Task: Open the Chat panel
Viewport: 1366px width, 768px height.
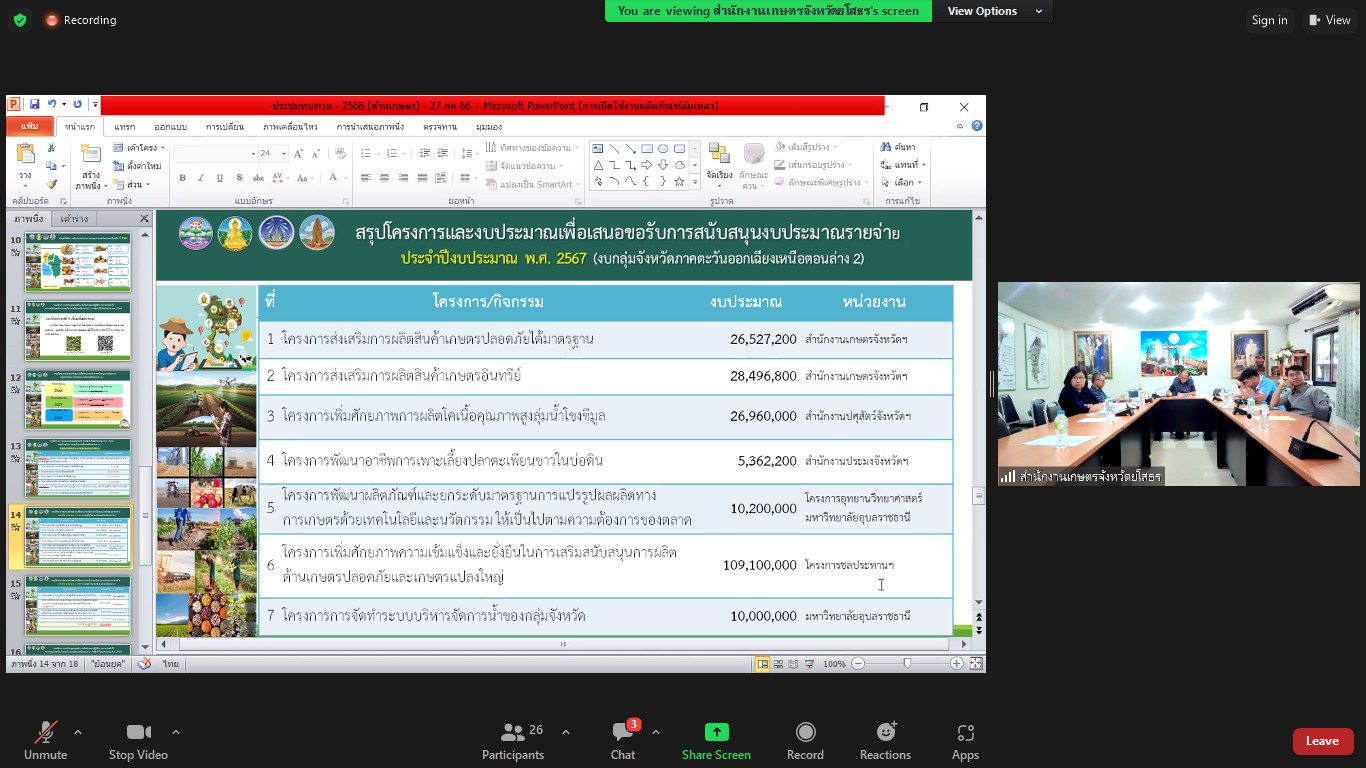Action: coord(623,741)
